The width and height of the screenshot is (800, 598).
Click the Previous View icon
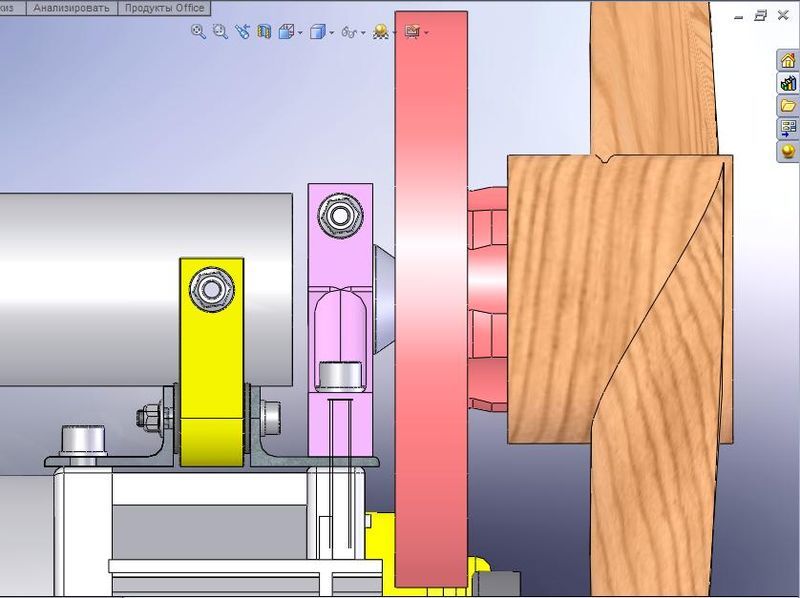point(242,32)
